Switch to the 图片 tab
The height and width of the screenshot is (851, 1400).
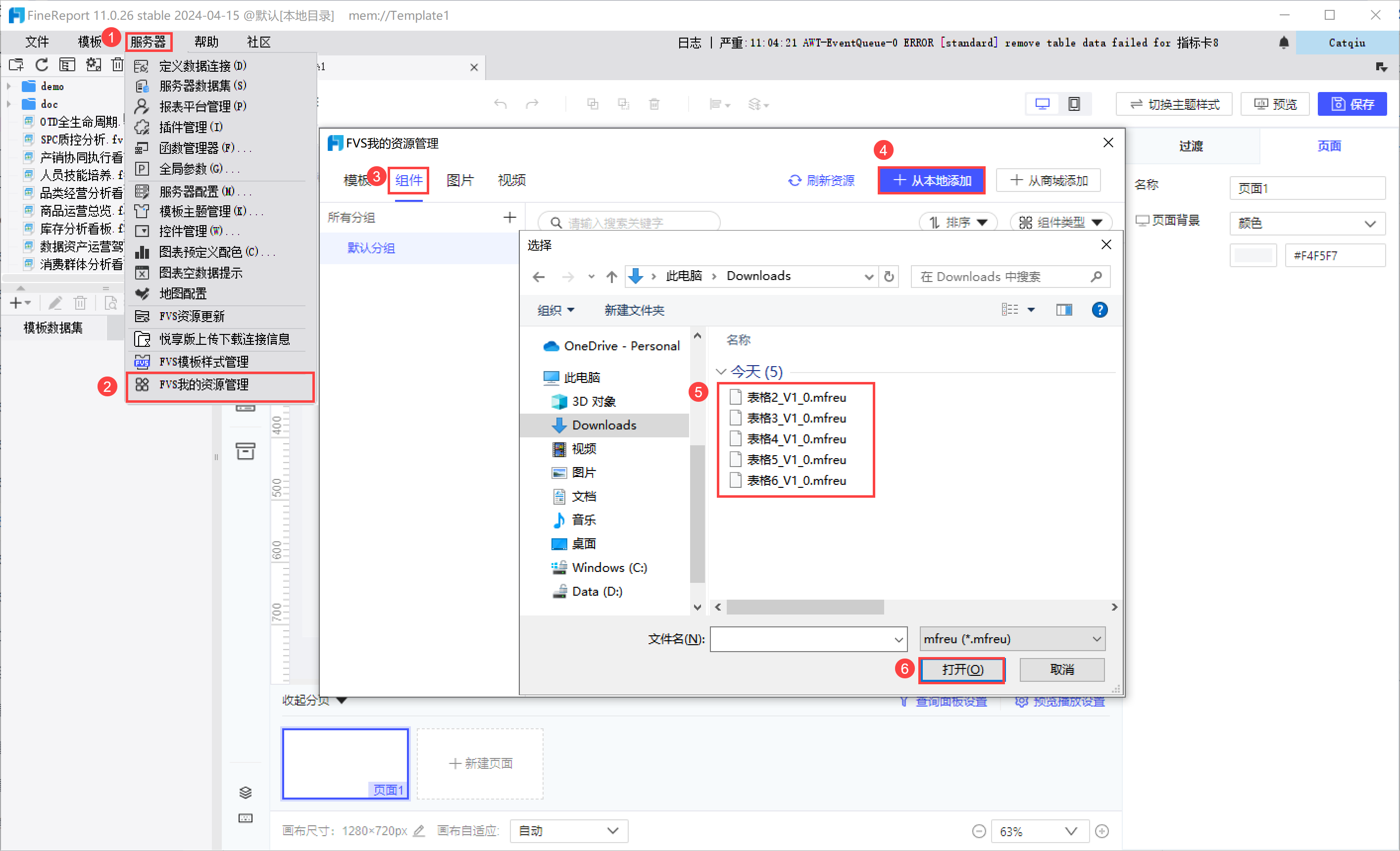pos(460,181)
